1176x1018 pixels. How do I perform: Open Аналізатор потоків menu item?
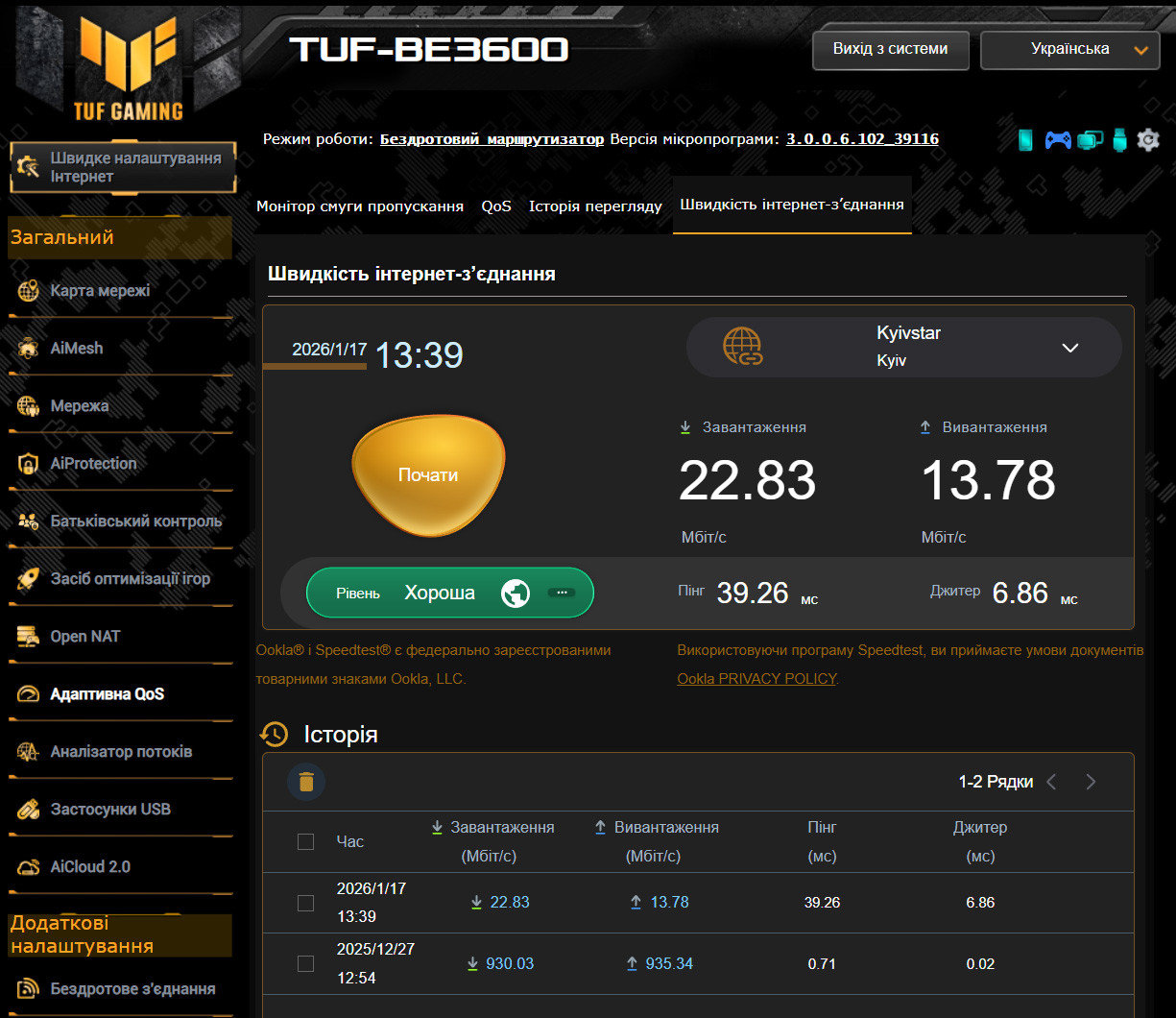121,751
